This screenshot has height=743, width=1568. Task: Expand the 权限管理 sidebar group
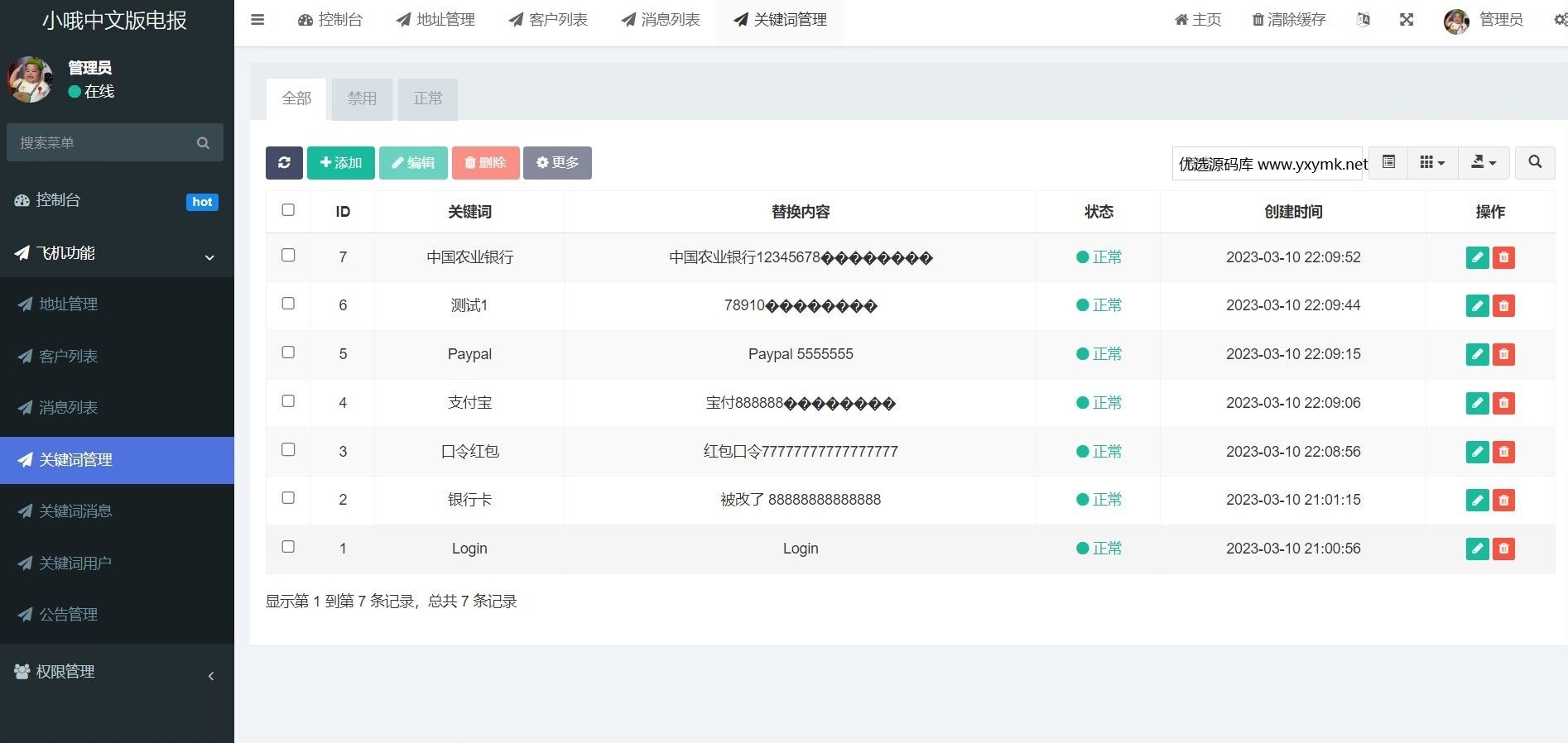click(117, 672)
